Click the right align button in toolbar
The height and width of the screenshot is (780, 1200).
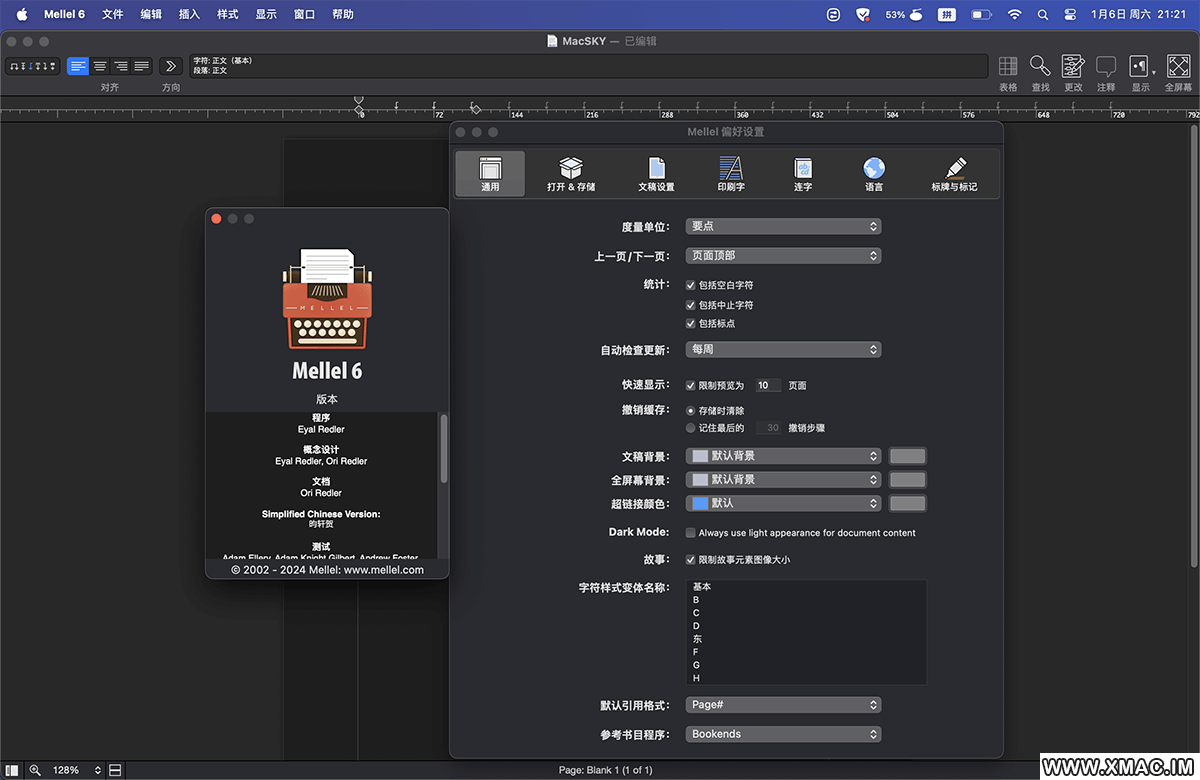(121, 66)
